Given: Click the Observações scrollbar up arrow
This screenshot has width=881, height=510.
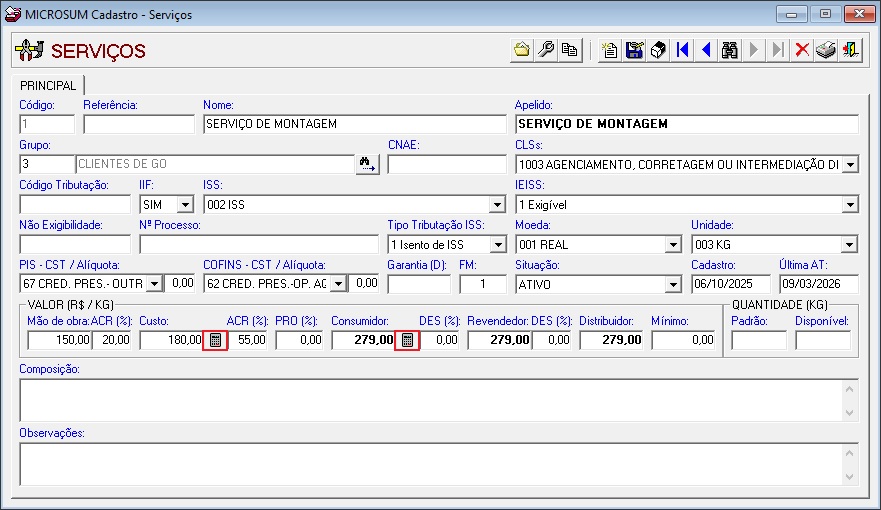Looking at the screenshot, I should pyautogui.click(x=850, y=453).
